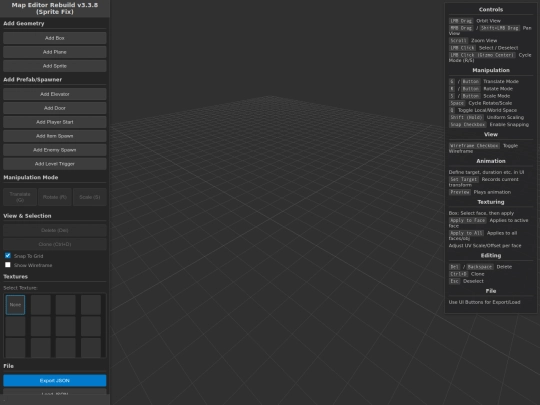This screenshot has width=540, height=405.
Task: Click the 'Scale Mode' help text
Action: tap(497, 96)
